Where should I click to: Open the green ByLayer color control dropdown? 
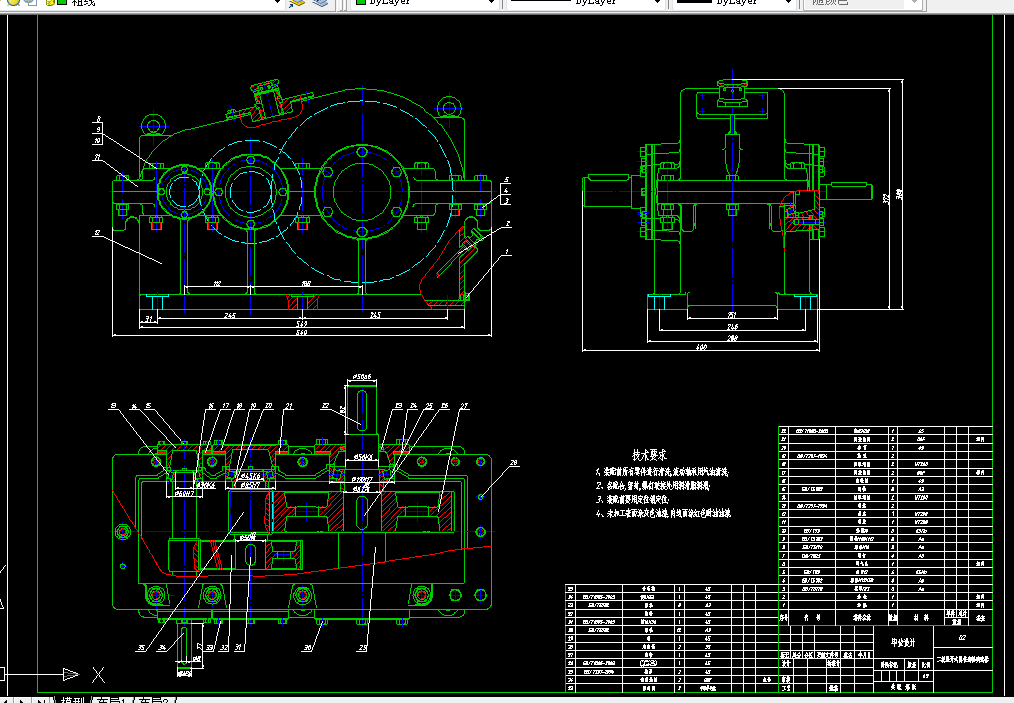[425, 3]
